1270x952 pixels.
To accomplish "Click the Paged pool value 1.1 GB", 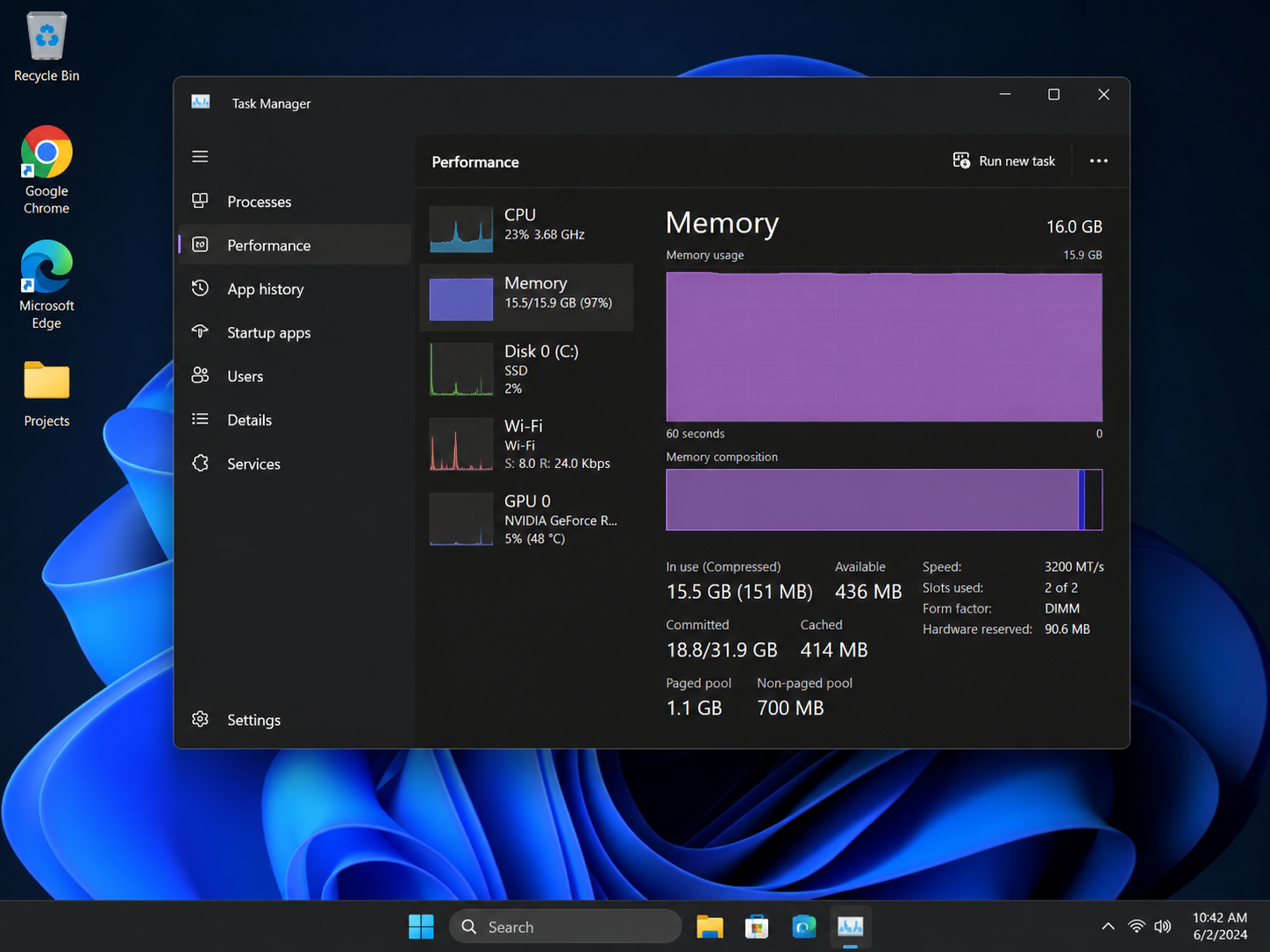I will pyautogui.click(x=695, y=707).
